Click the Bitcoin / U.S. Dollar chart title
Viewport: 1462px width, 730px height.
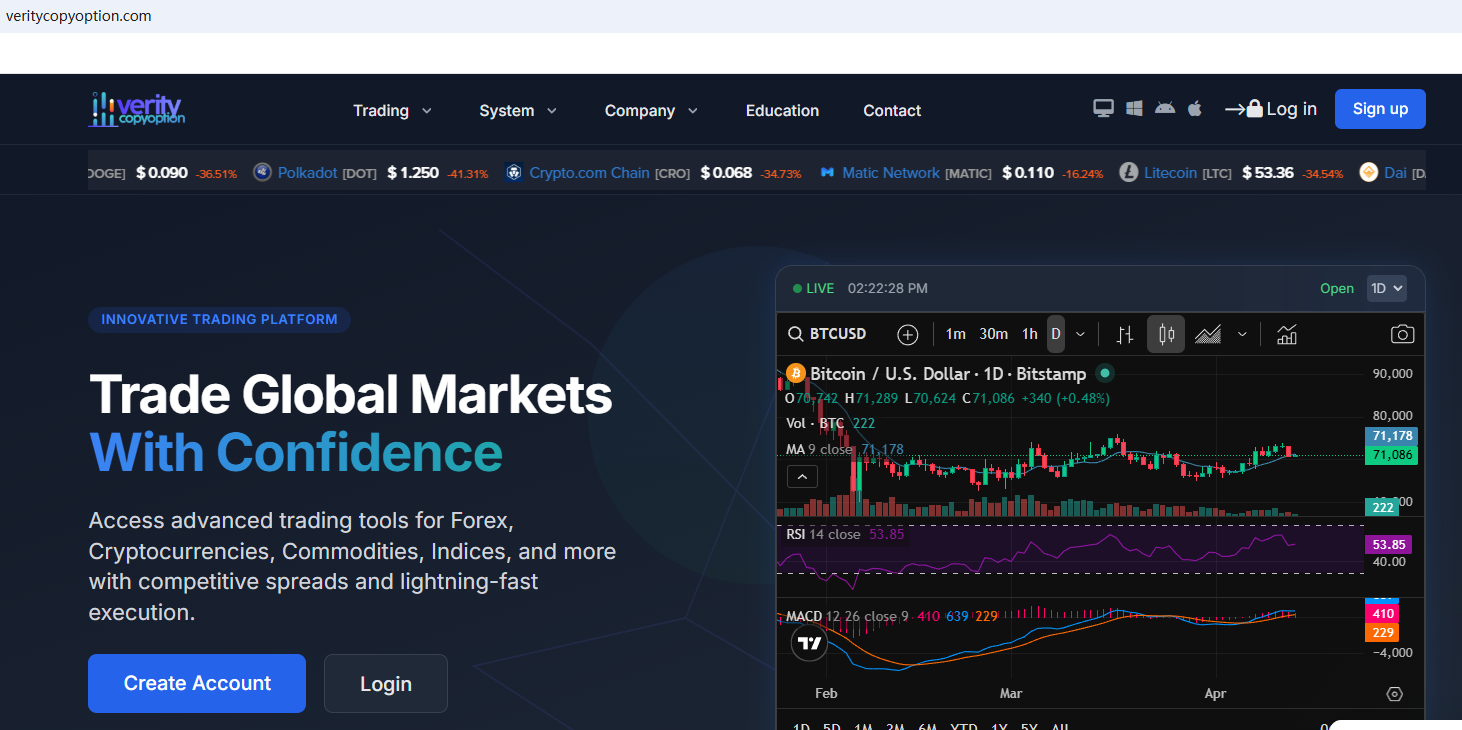[x=948, y=374]
